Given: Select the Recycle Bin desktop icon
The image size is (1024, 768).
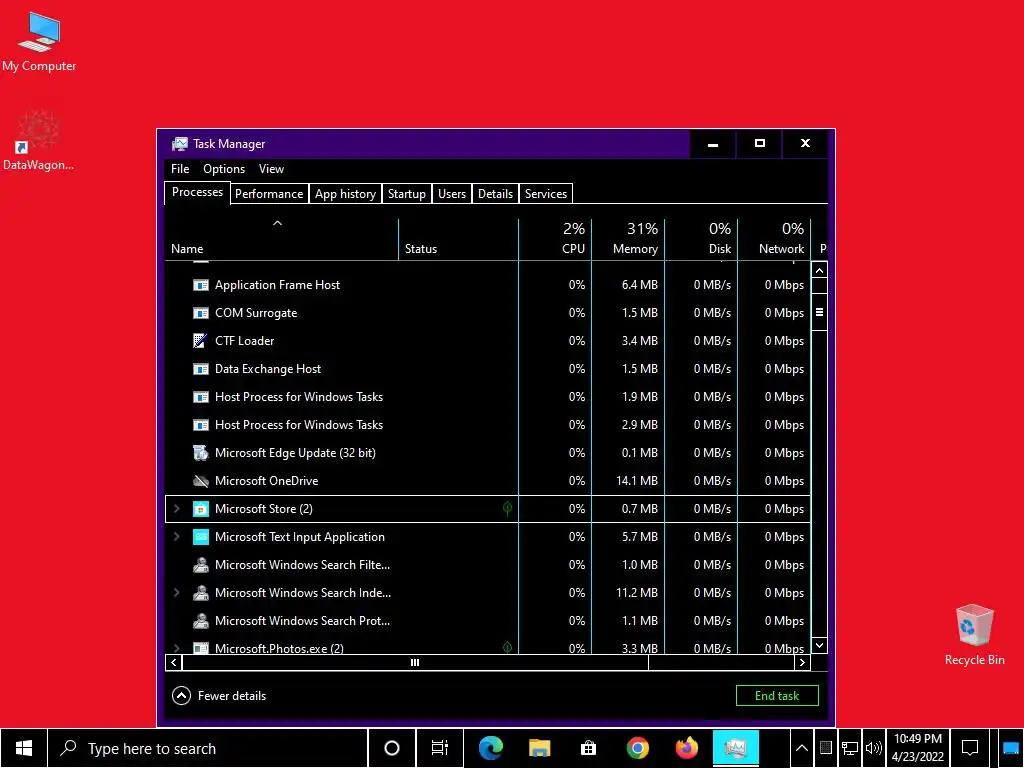Looking at the screenshot, I should (x=974, y=634).
